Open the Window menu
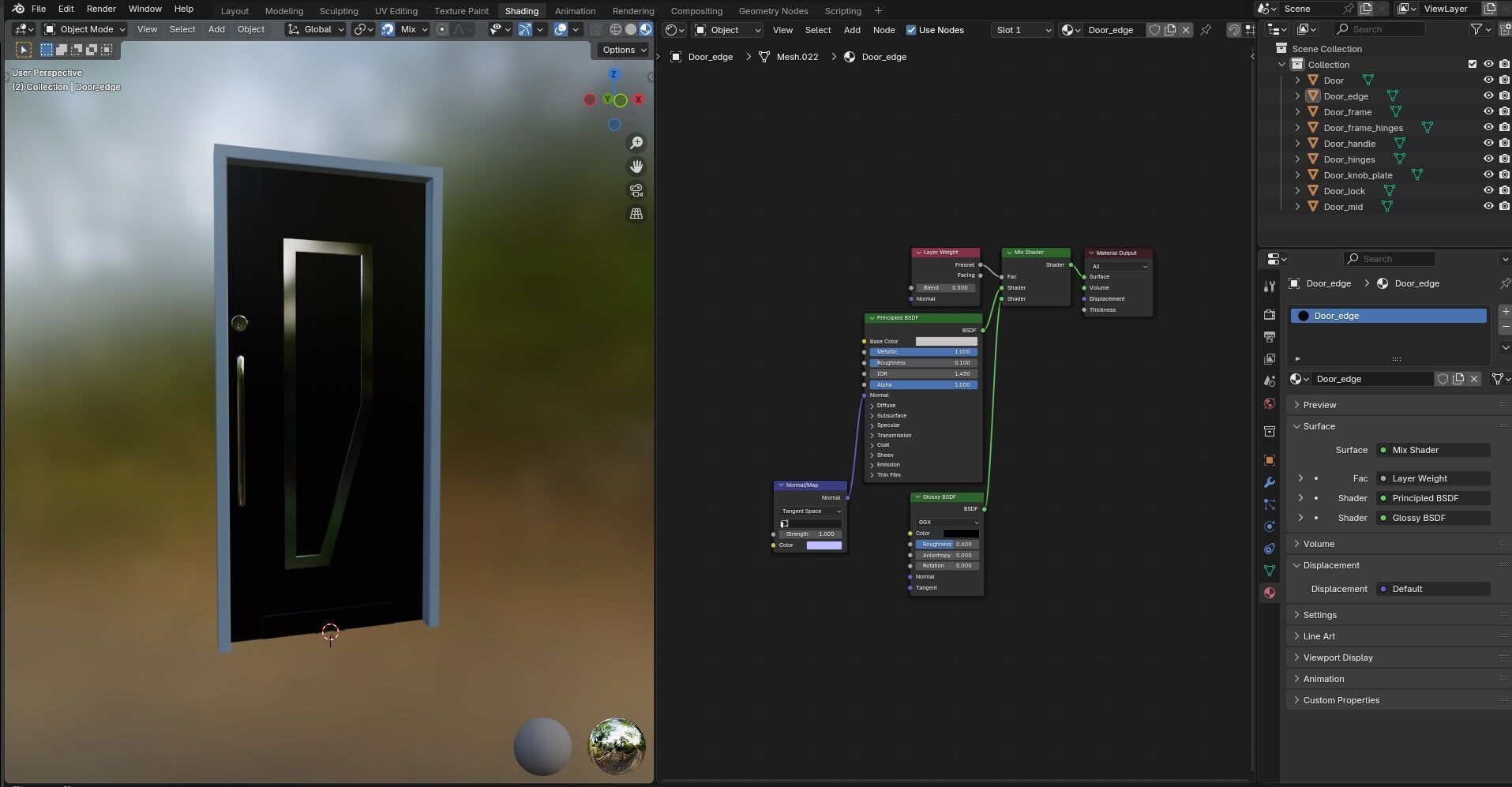 (145, 9)
